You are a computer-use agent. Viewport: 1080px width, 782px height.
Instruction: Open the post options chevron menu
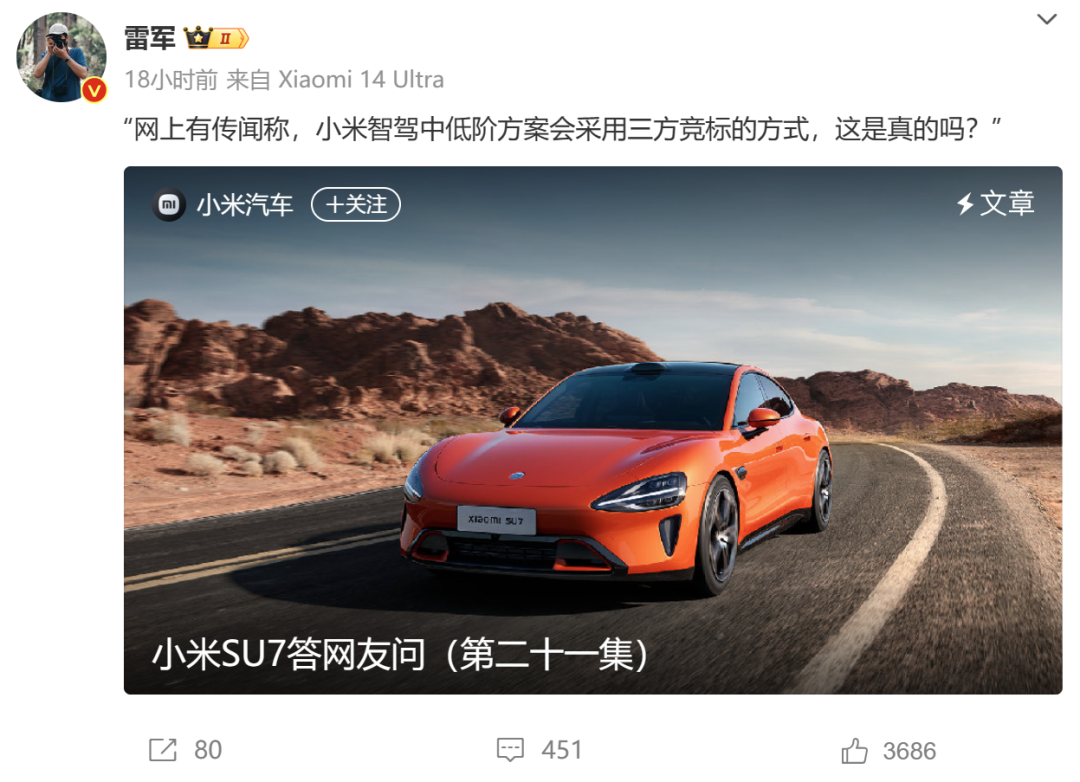(x=1046, y=19)
